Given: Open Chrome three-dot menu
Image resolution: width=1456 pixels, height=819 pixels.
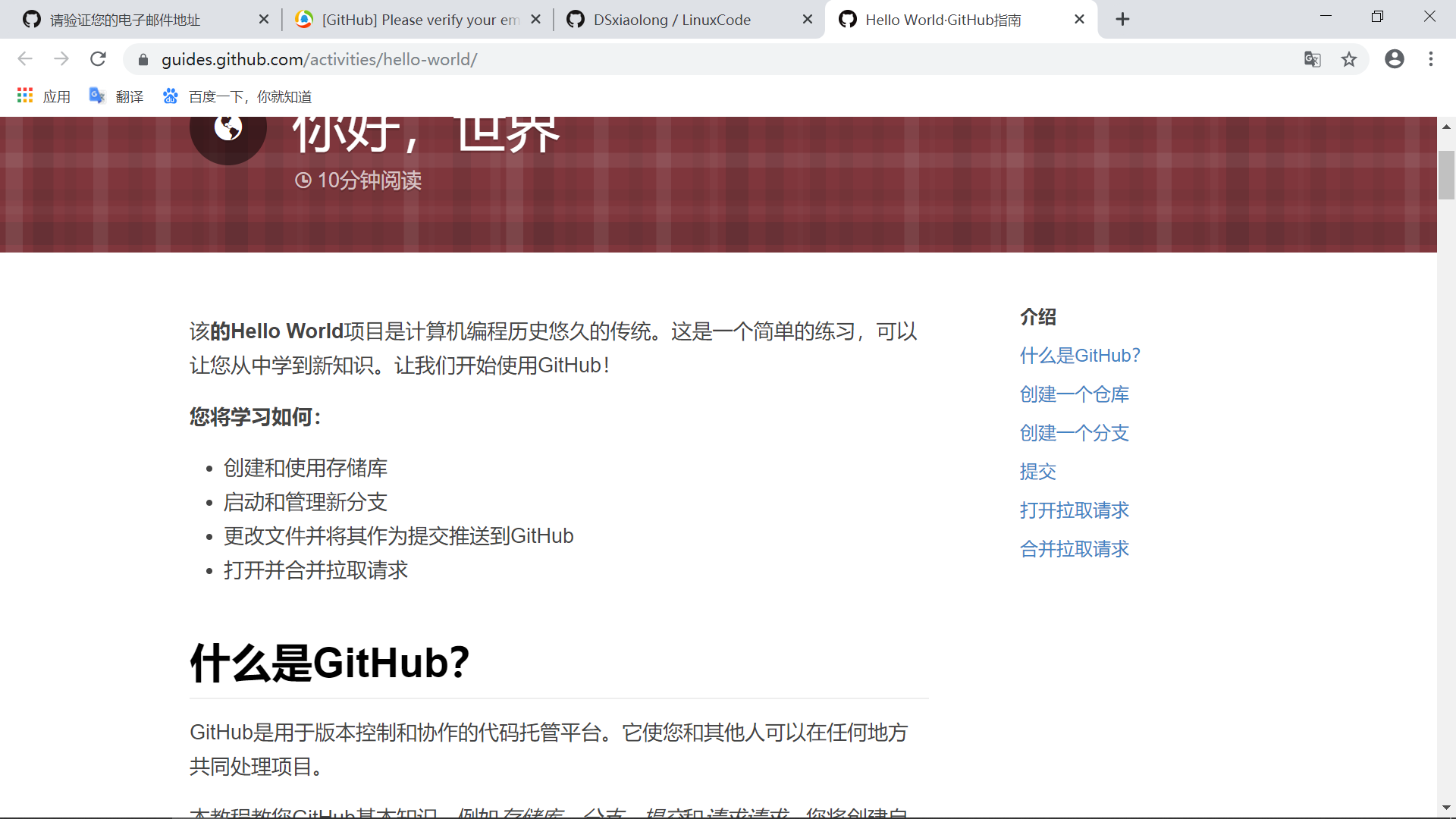Looking at the screenshot, I should coord(1431,59).
